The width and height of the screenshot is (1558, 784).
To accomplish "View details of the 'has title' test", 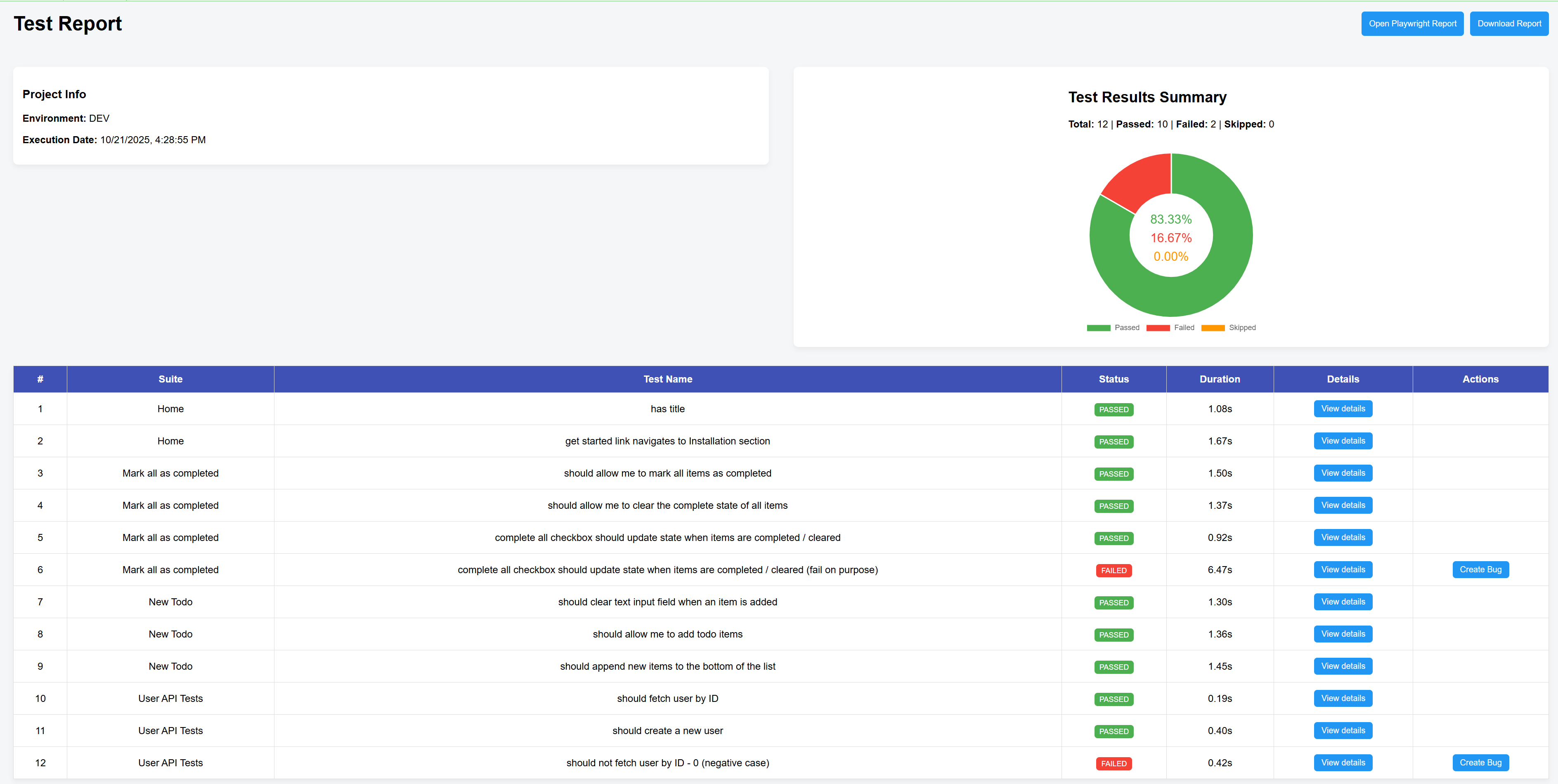I will (x=1343, y=408).
